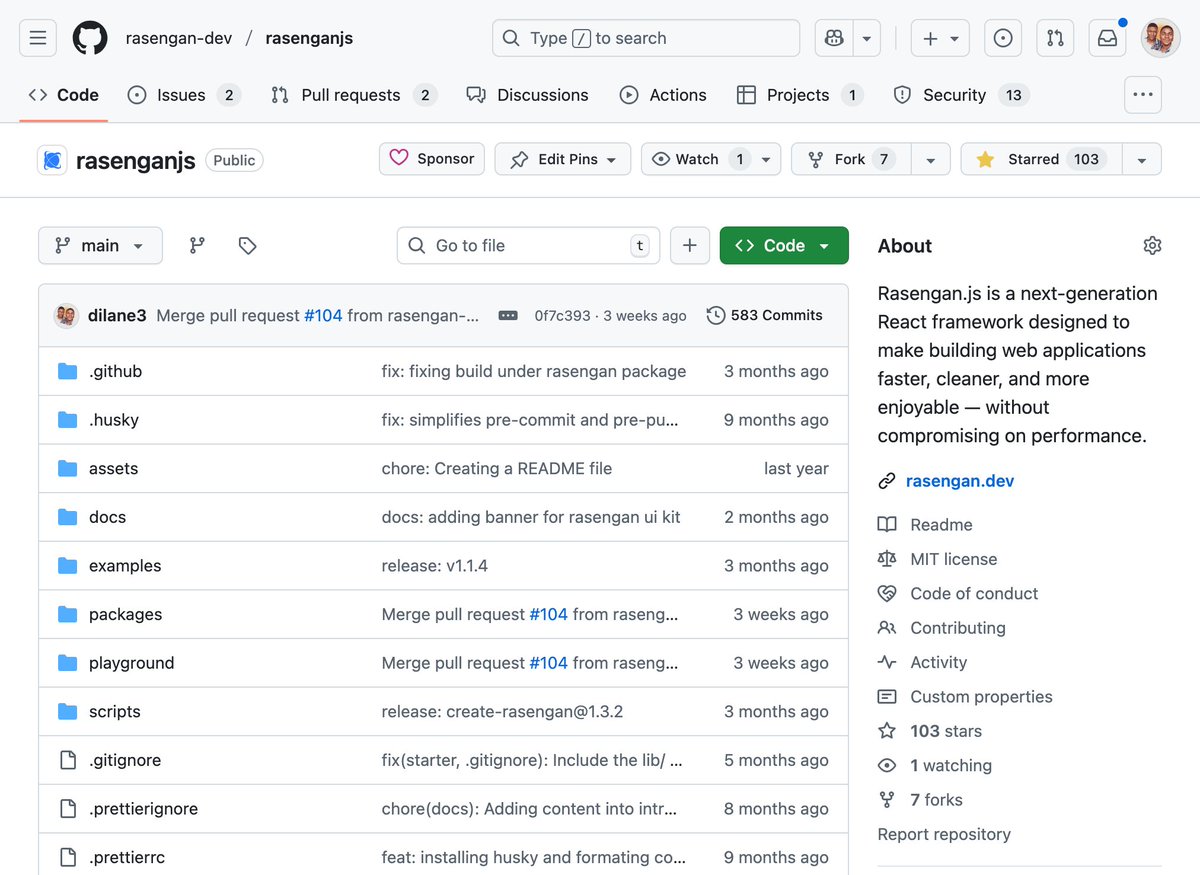Open About settings with the gear icon
The image size is (1200, 875).
pos(1152,245)
